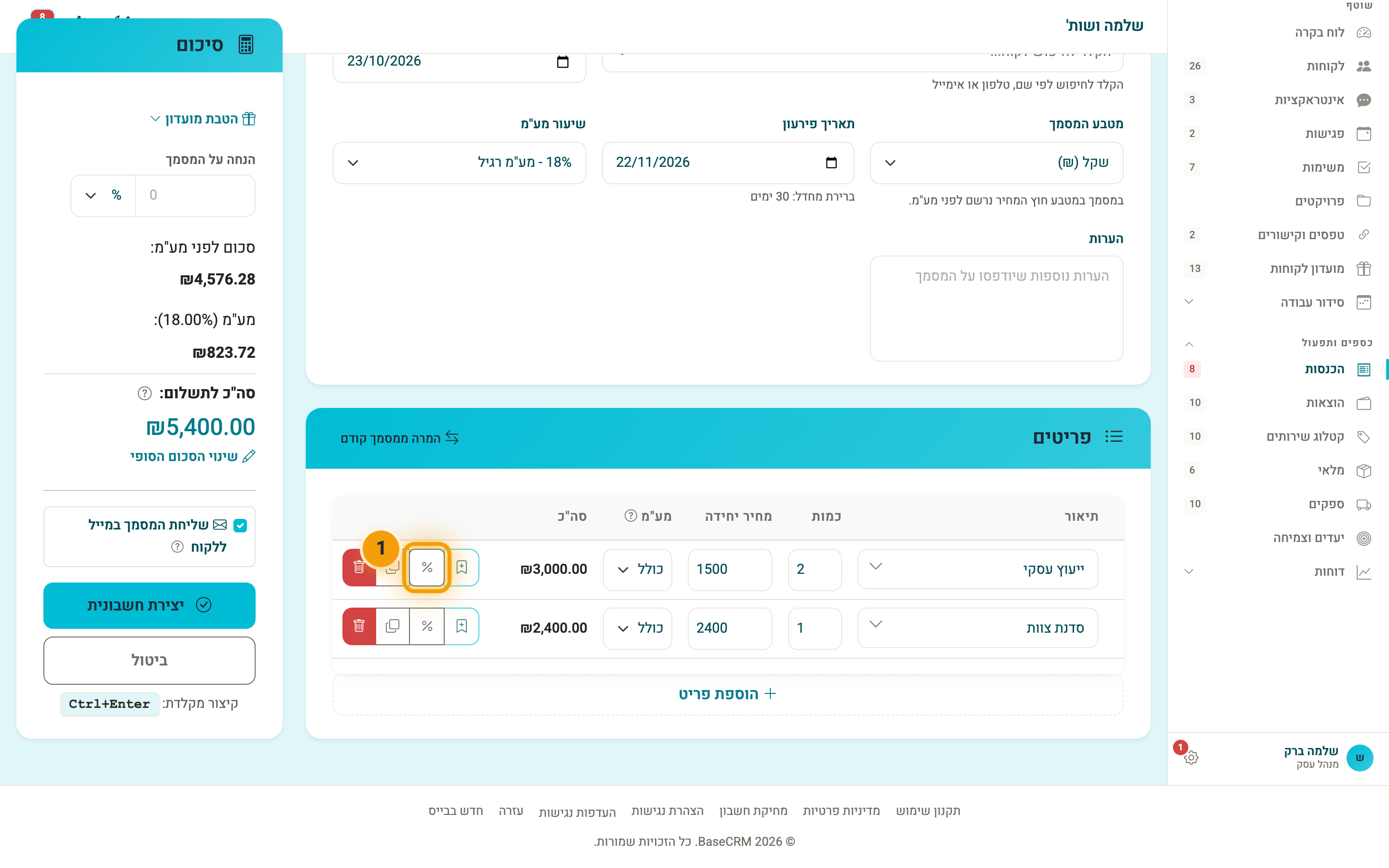Click the list icon in פריטים header
Image resolution: width=1389 pixels, height=868 pixels.
[1114, 437]
